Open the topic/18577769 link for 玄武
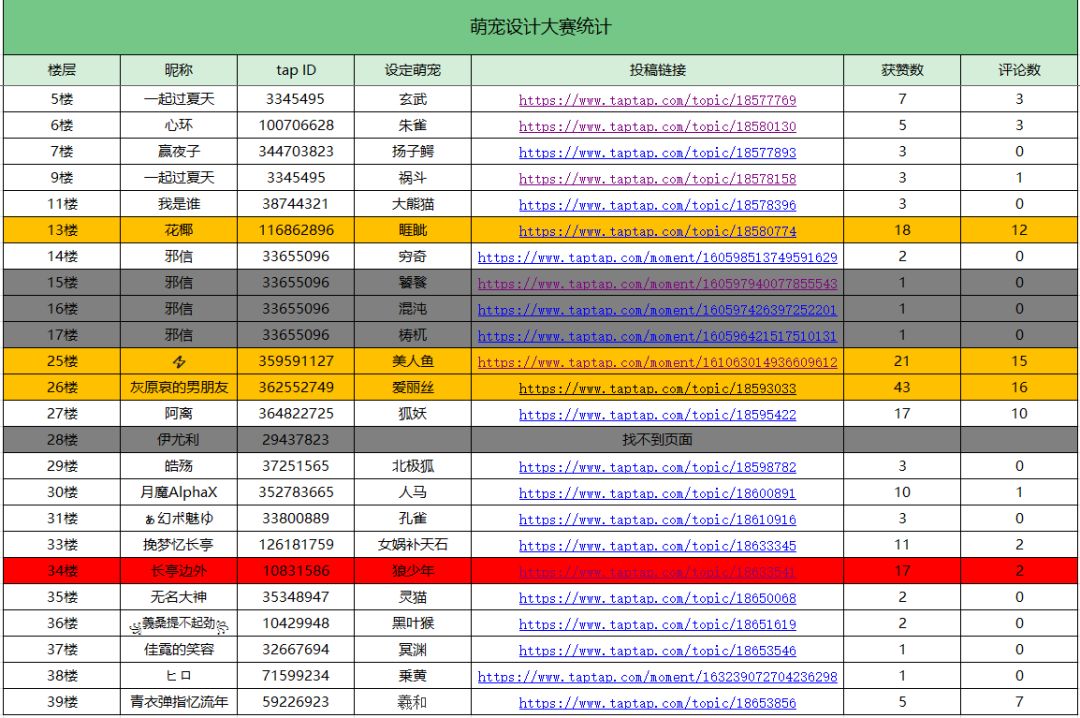 click(x=657, y=100)
